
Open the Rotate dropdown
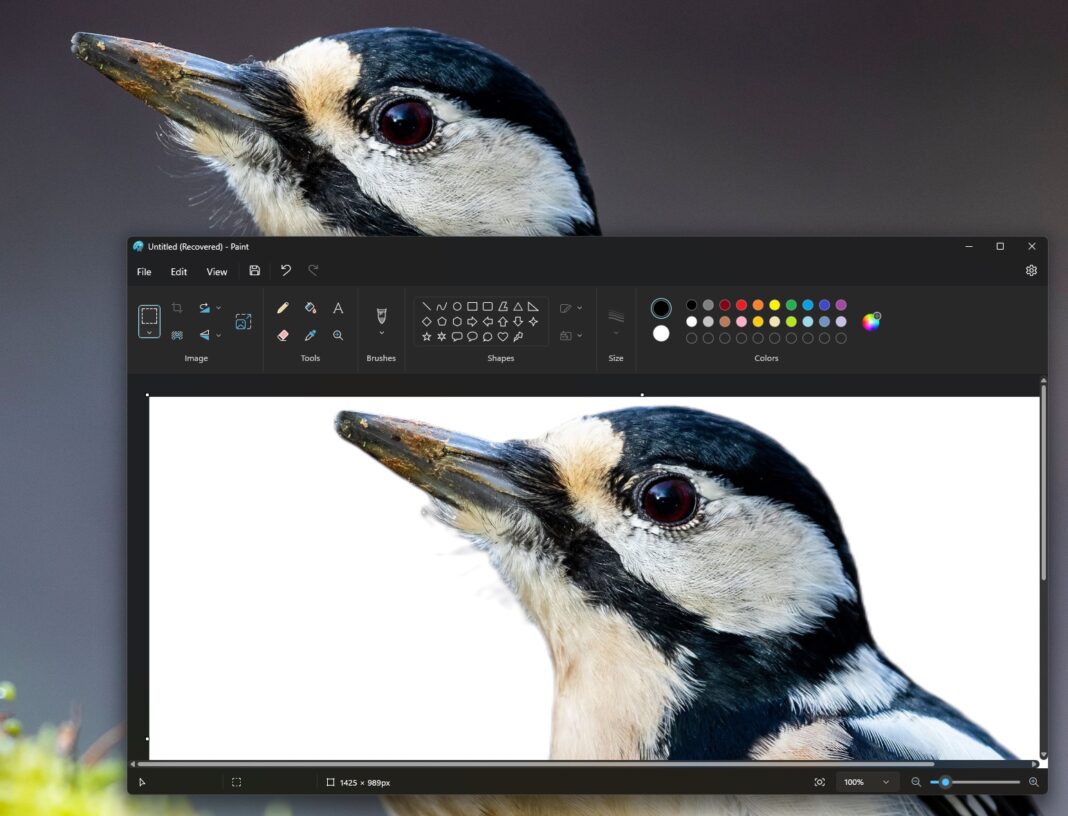tap(220, 307)
